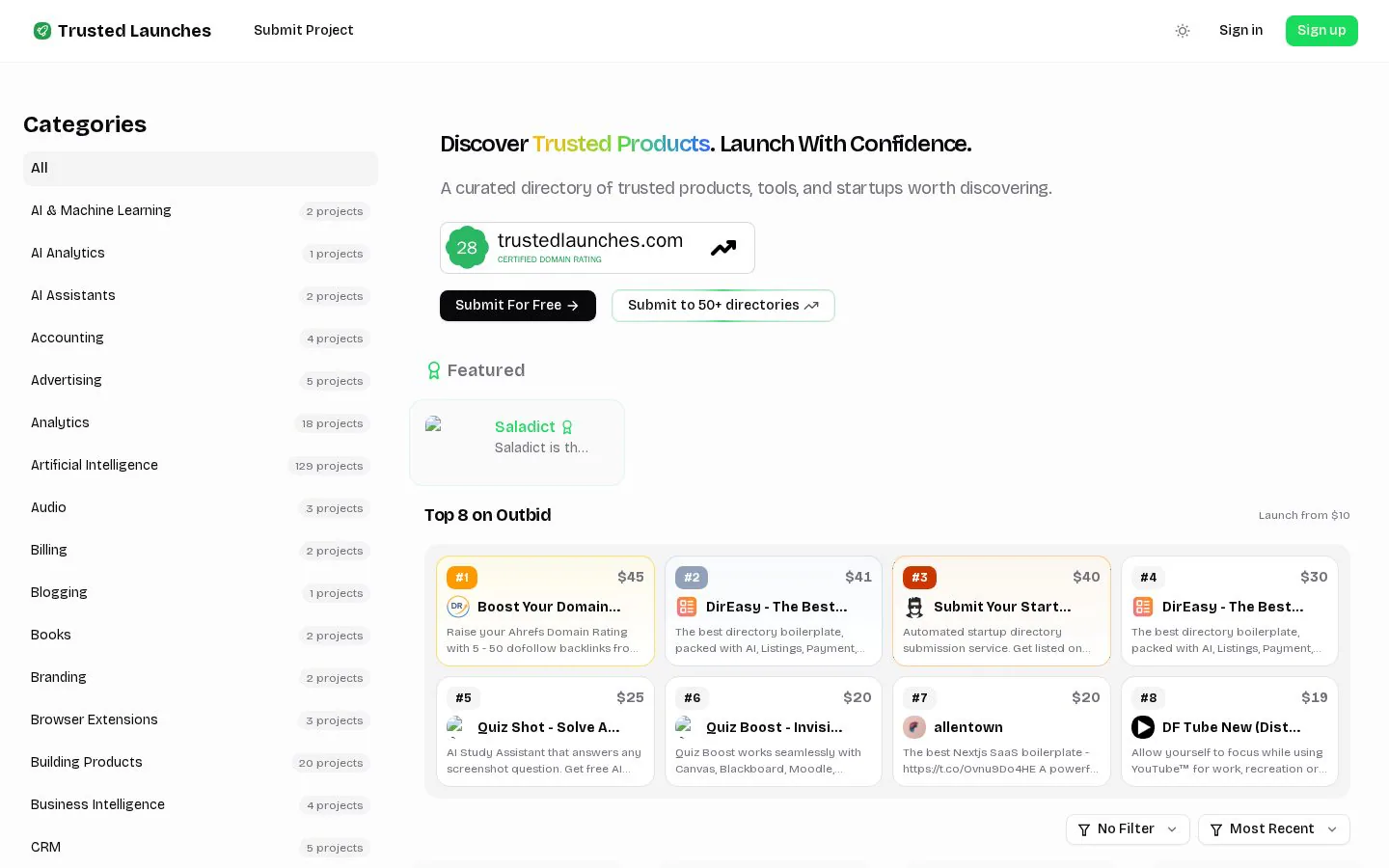Click the #2 rank badge
The width and height of the screenshot is (1389, 868).
point(692,578)
